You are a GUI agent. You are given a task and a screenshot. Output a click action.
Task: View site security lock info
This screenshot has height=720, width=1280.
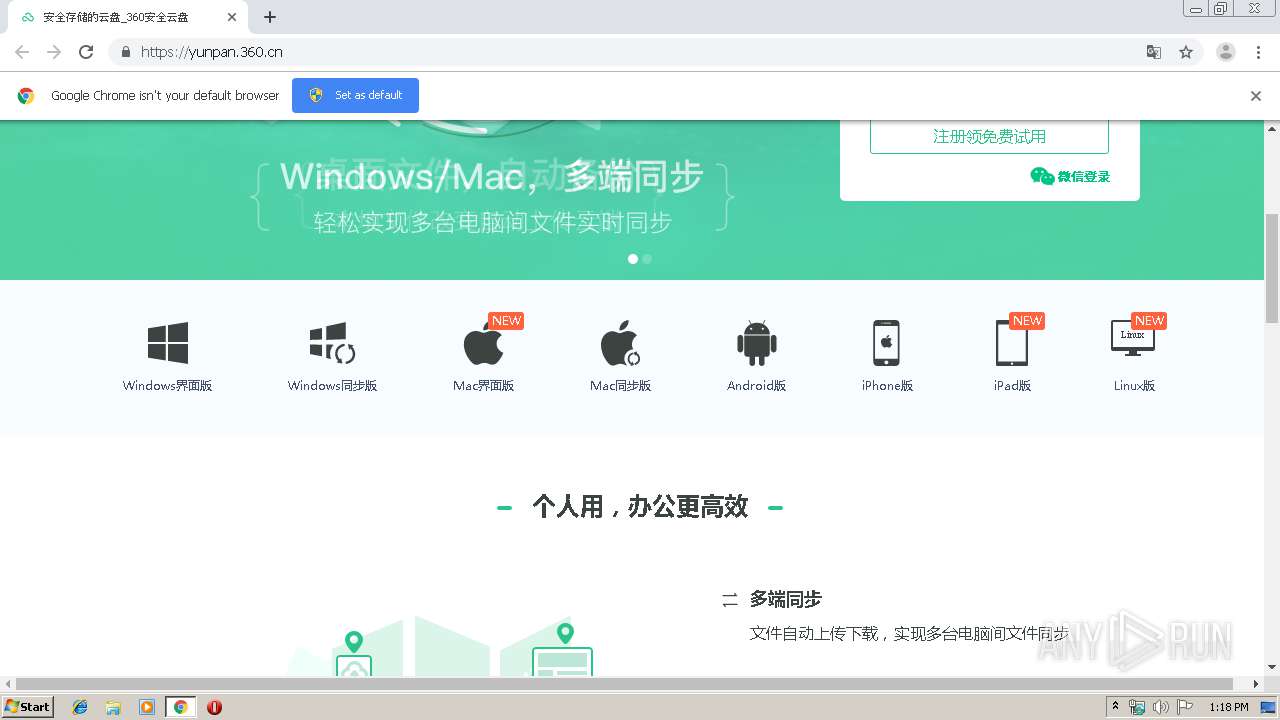click(x=125, y=52)
